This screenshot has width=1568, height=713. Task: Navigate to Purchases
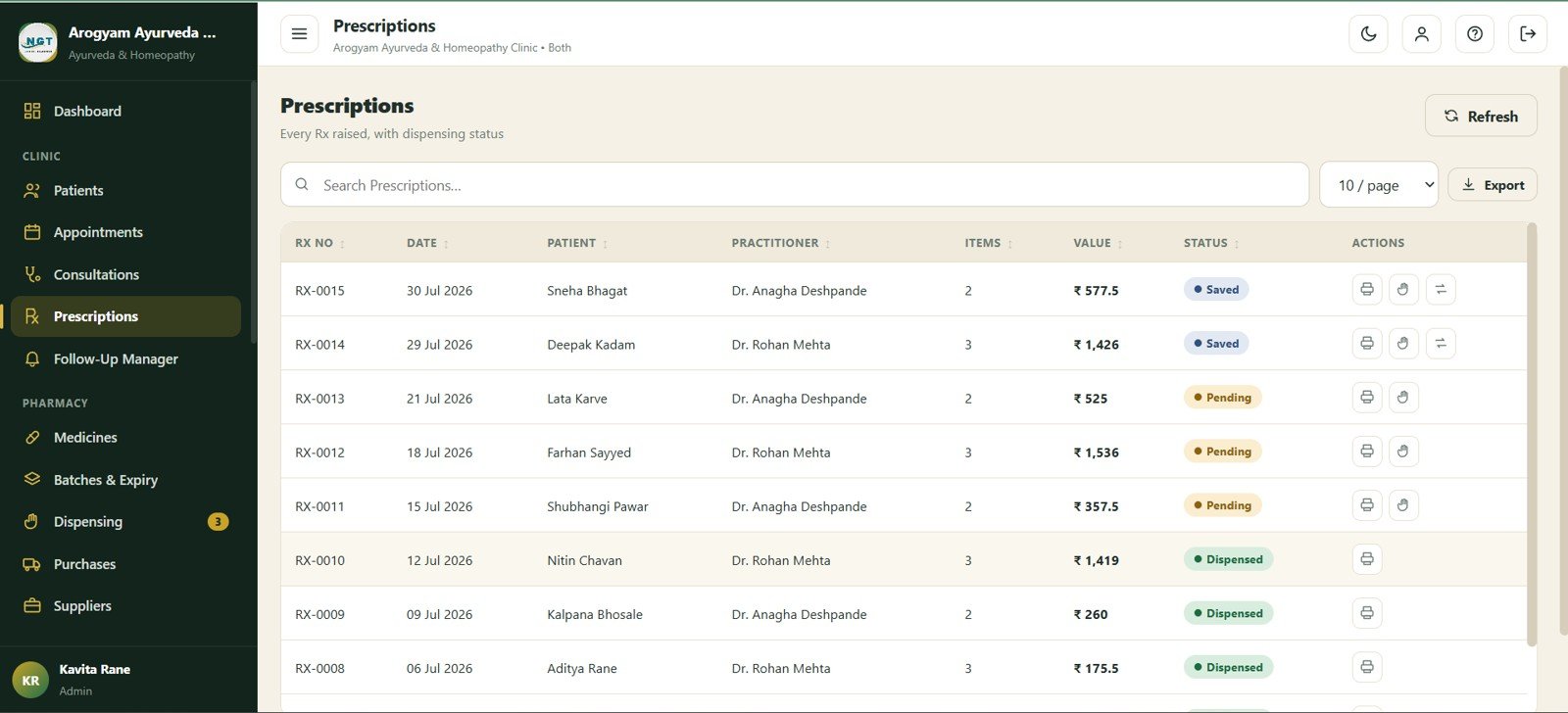coord(125,563)
